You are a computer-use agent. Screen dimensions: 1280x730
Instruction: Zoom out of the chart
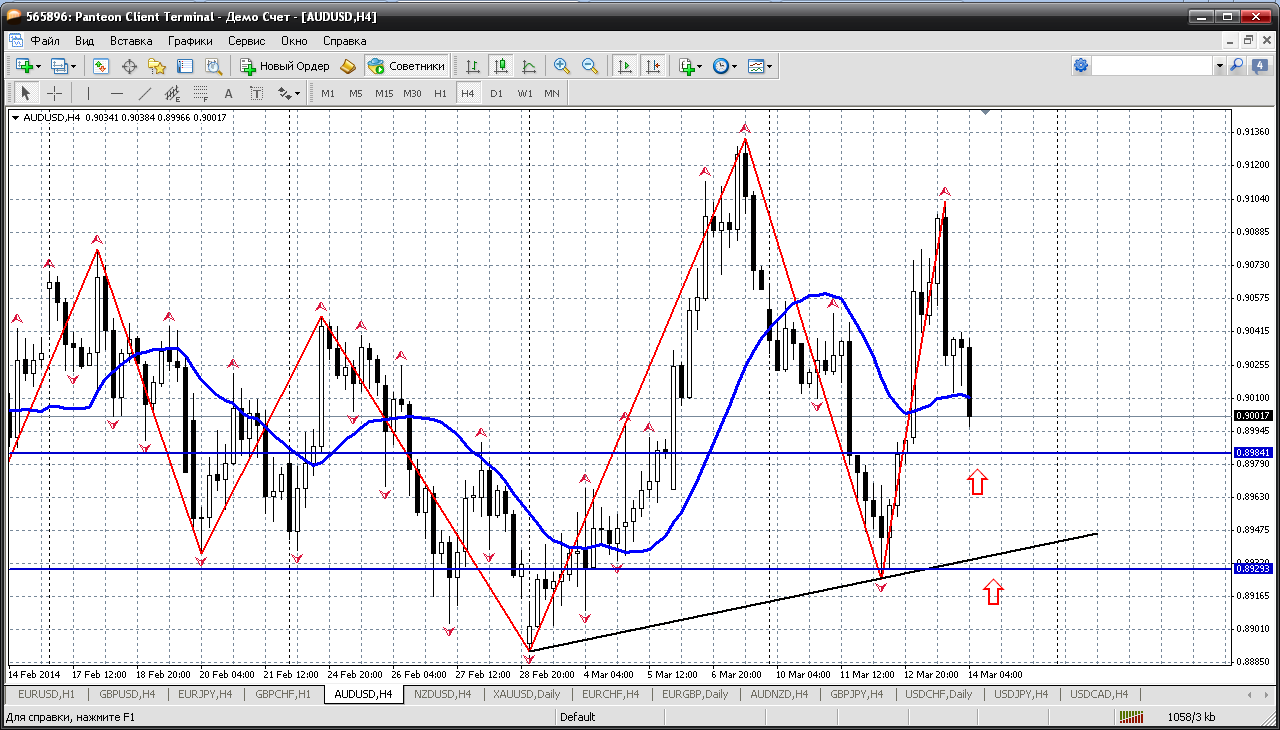click(x=590, y=66)
